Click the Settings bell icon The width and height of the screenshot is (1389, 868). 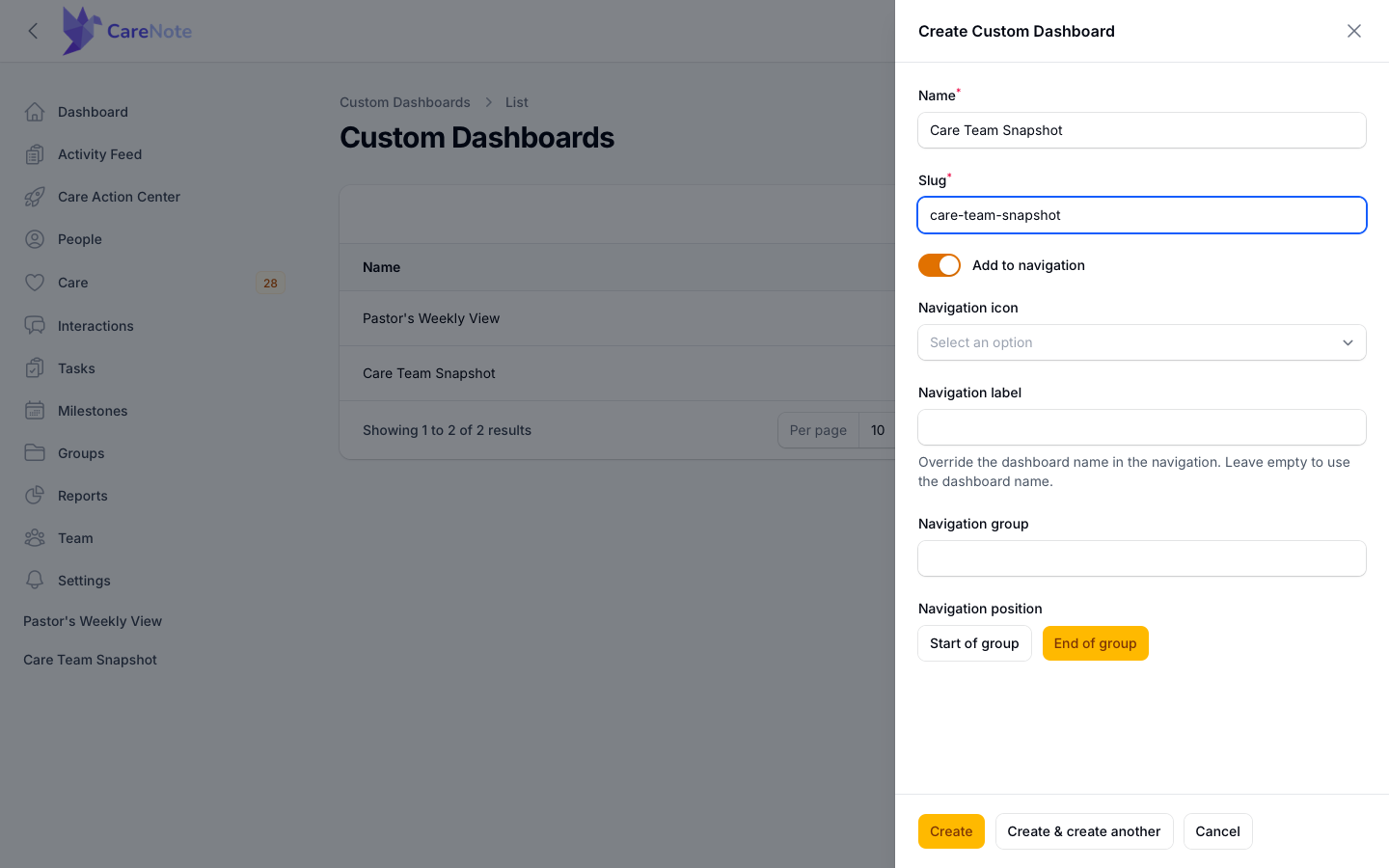coord(35,581)
